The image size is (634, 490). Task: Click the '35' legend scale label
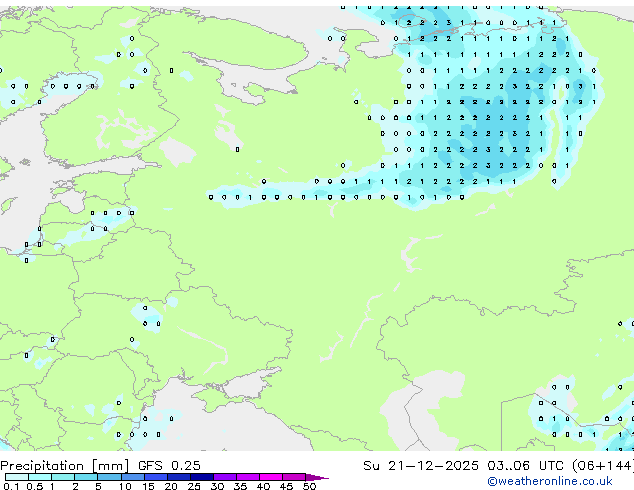[240, 486]
